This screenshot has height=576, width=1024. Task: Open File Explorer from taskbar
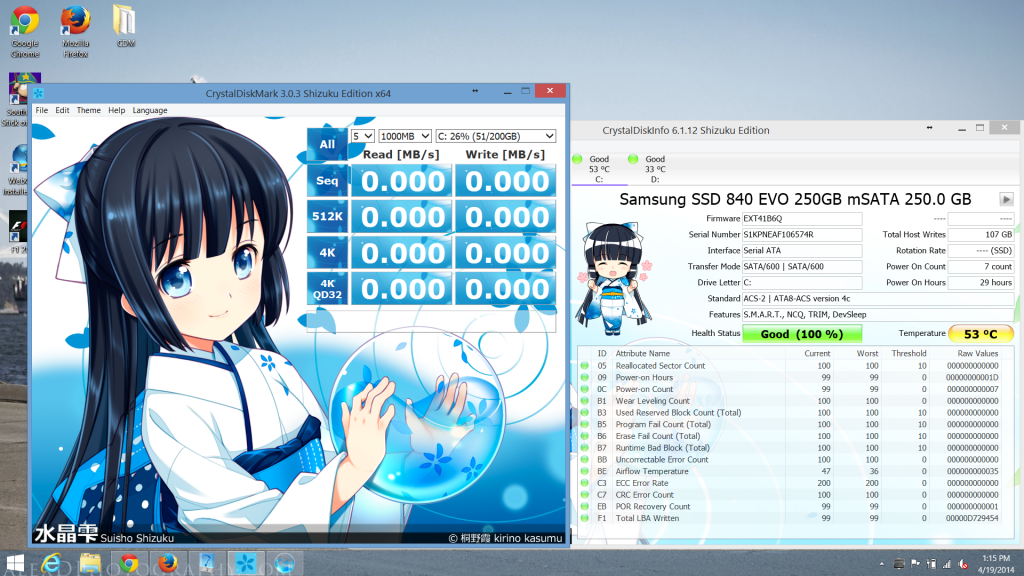pyautogui.click(x=90, y=563)
